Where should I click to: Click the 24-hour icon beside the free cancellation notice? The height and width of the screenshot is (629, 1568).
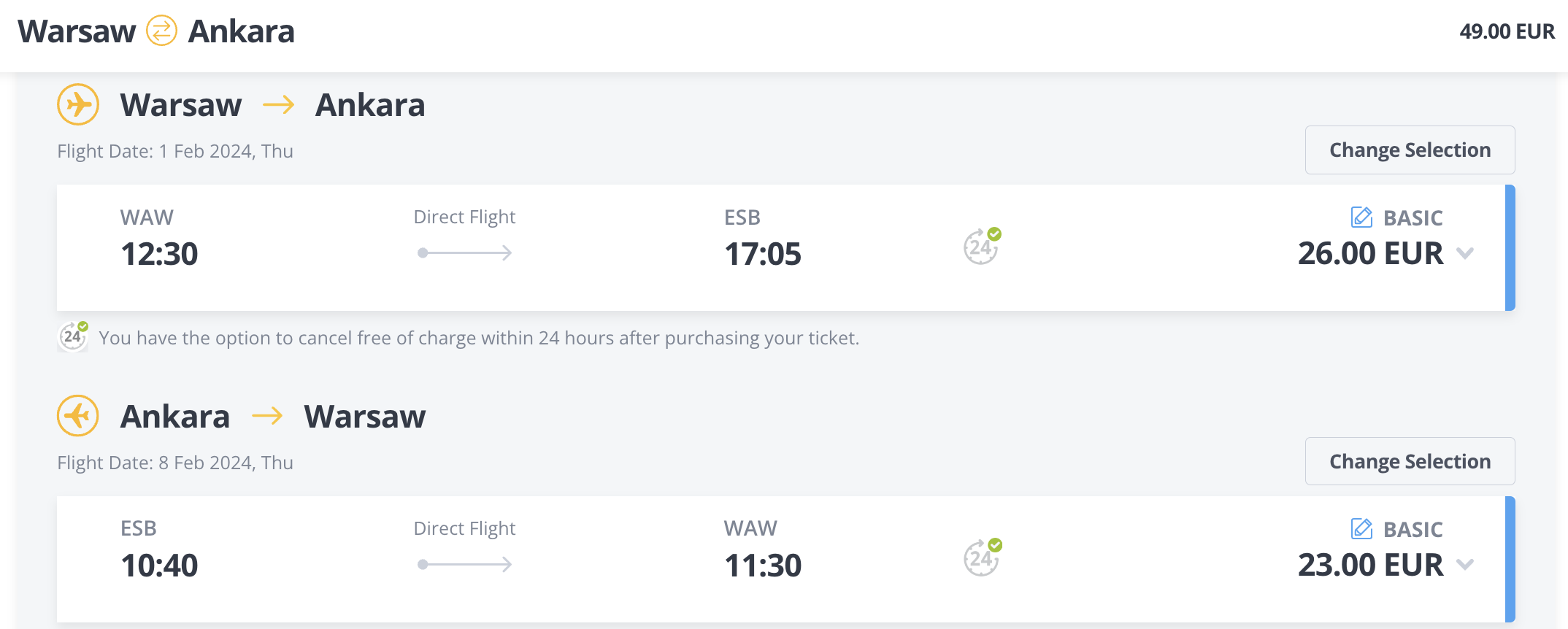[73, 337]
